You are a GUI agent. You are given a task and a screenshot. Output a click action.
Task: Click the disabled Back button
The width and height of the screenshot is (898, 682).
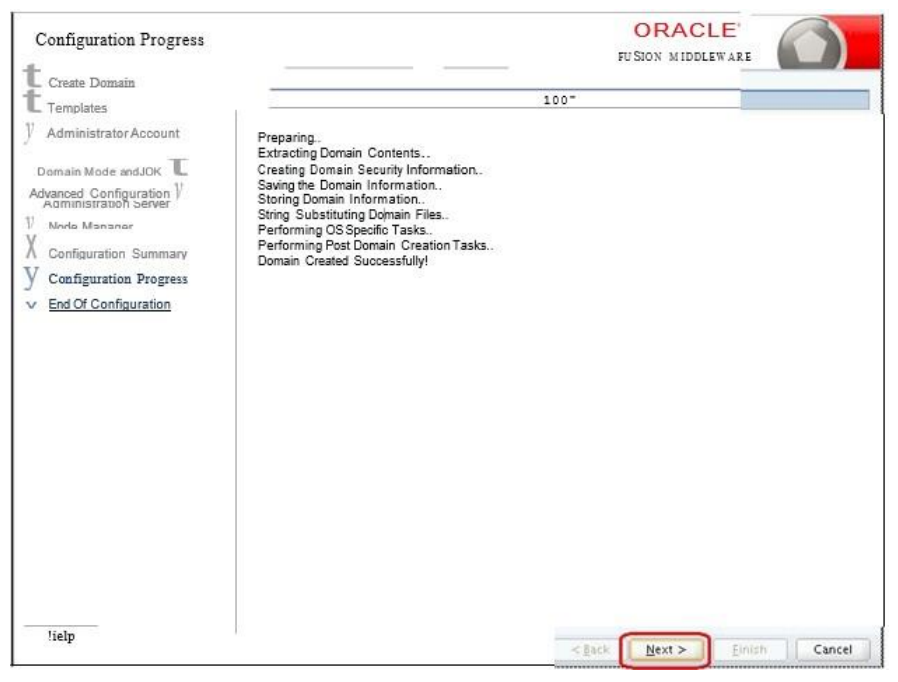590,650
